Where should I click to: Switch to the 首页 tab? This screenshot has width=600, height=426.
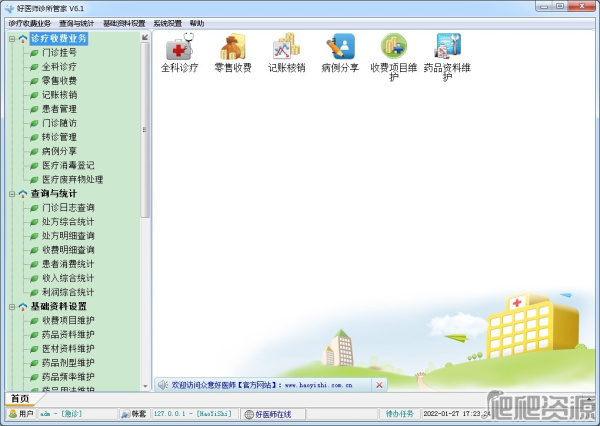point(19,398)
